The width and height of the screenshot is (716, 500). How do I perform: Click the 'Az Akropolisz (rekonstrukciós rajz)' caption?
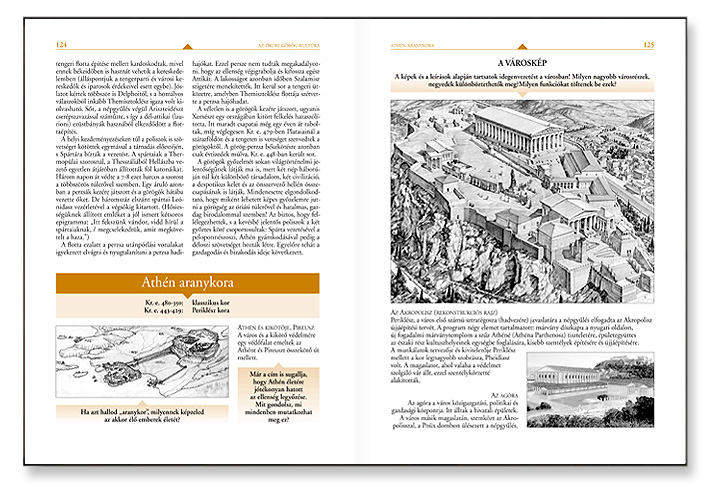(x=444, y=312)
